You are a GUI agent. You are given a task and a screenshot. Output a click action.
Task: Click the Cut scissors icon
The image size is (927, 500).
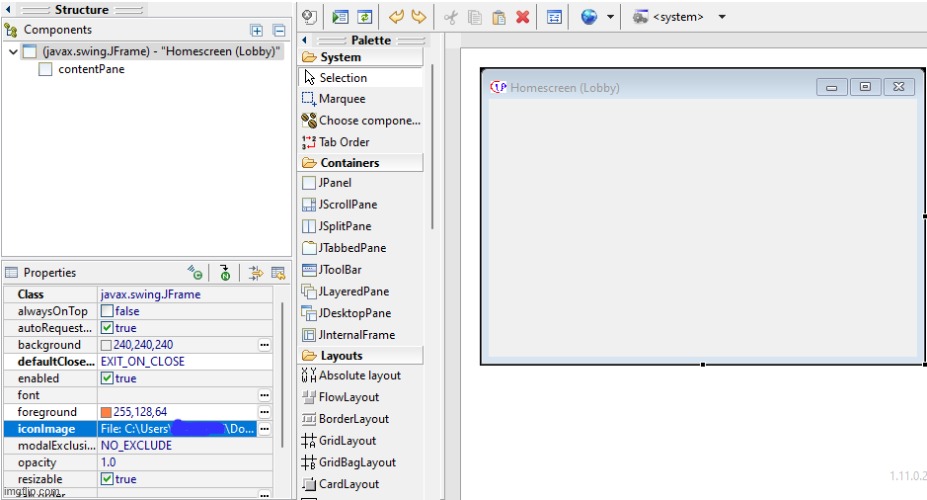click(450, 18)
